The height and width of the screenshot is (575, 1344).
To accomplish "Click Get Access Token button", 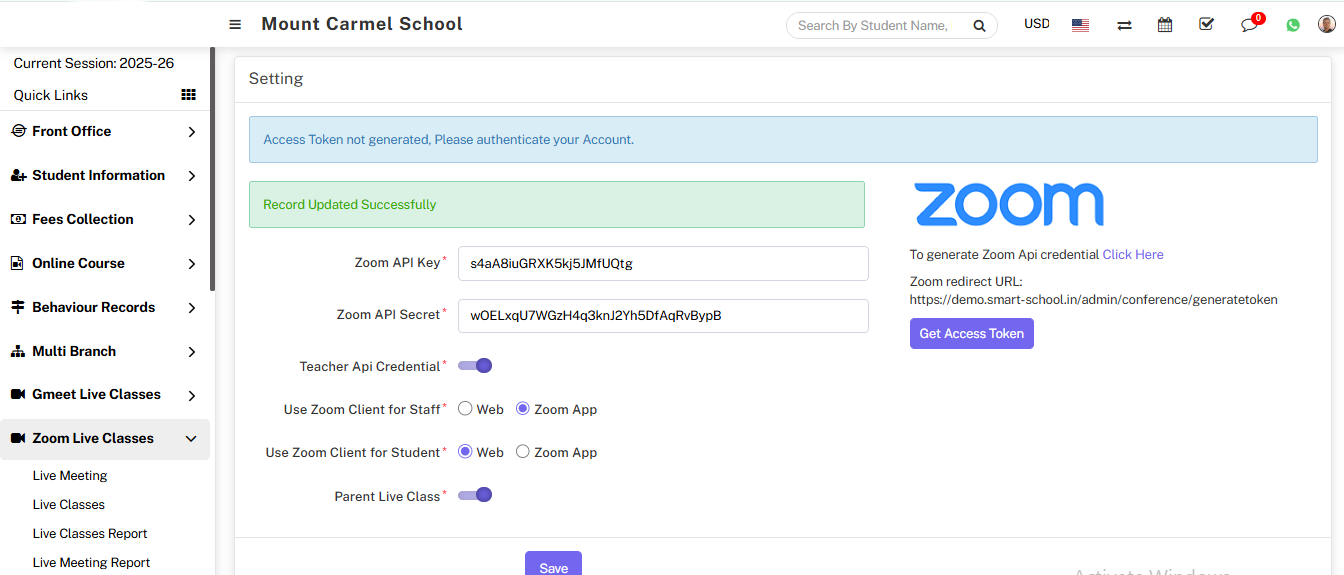I will click(971, 334).
